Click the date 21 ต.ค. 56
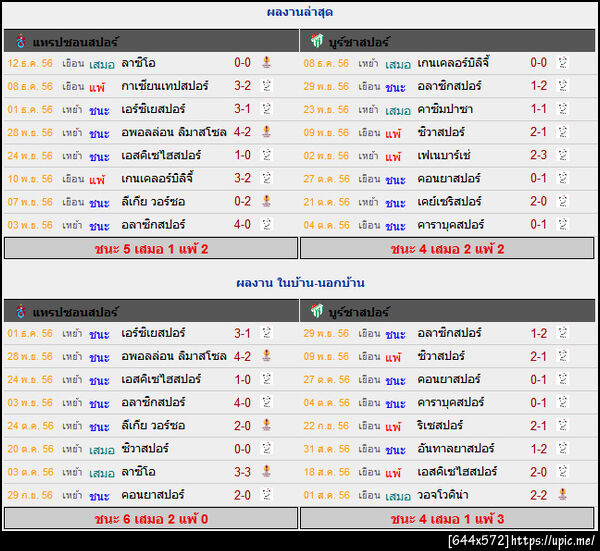 [x=326, y=202]
